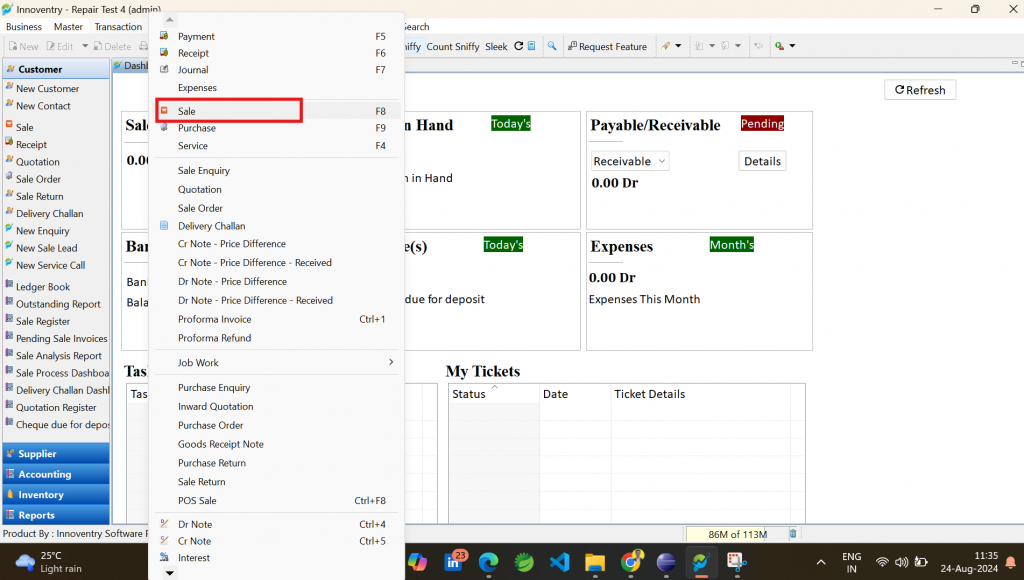1024x580 pixels.
Task: Open dropdown arrow next to Edit button
Action: click(85, 46)
